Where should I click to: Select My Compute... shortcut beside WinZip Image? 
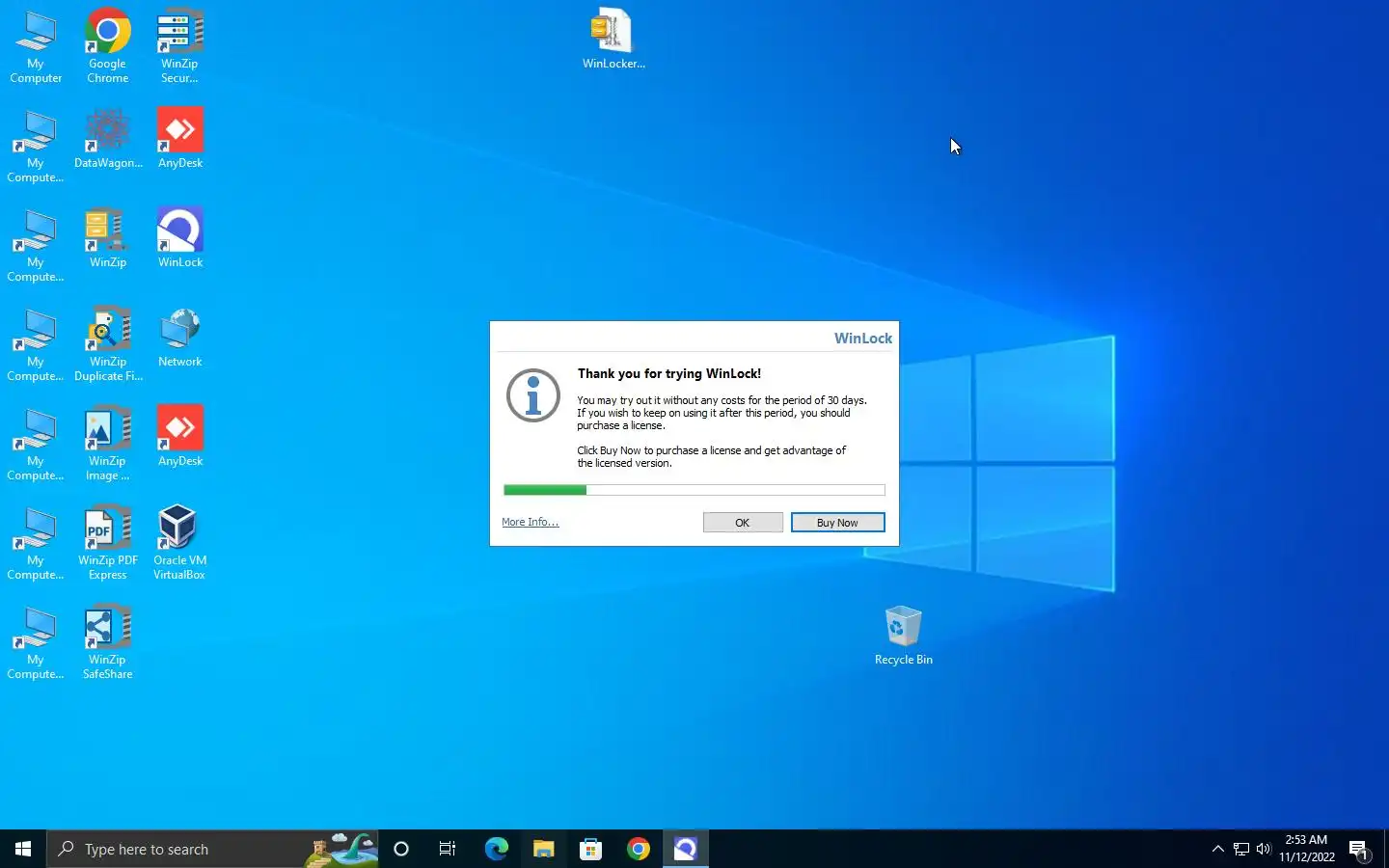(36, 445)
